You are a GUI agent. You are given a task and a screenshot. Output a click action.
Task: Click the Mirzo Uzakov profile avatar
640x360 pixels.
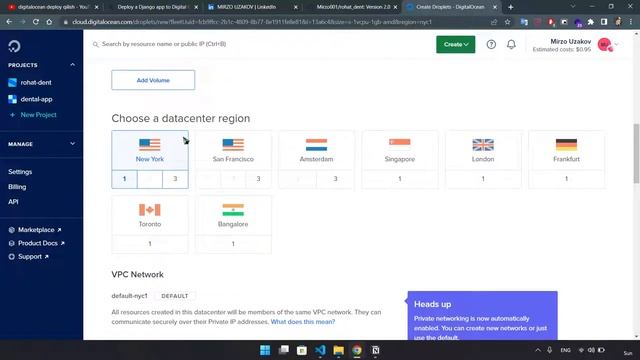click(x=604, y=44)
